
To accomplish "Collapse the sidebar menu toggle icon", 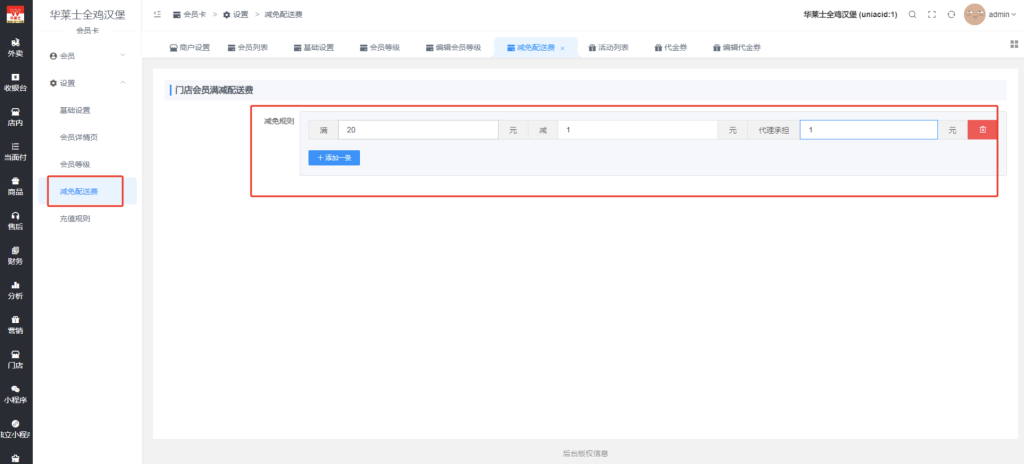I will click(158, 15).
